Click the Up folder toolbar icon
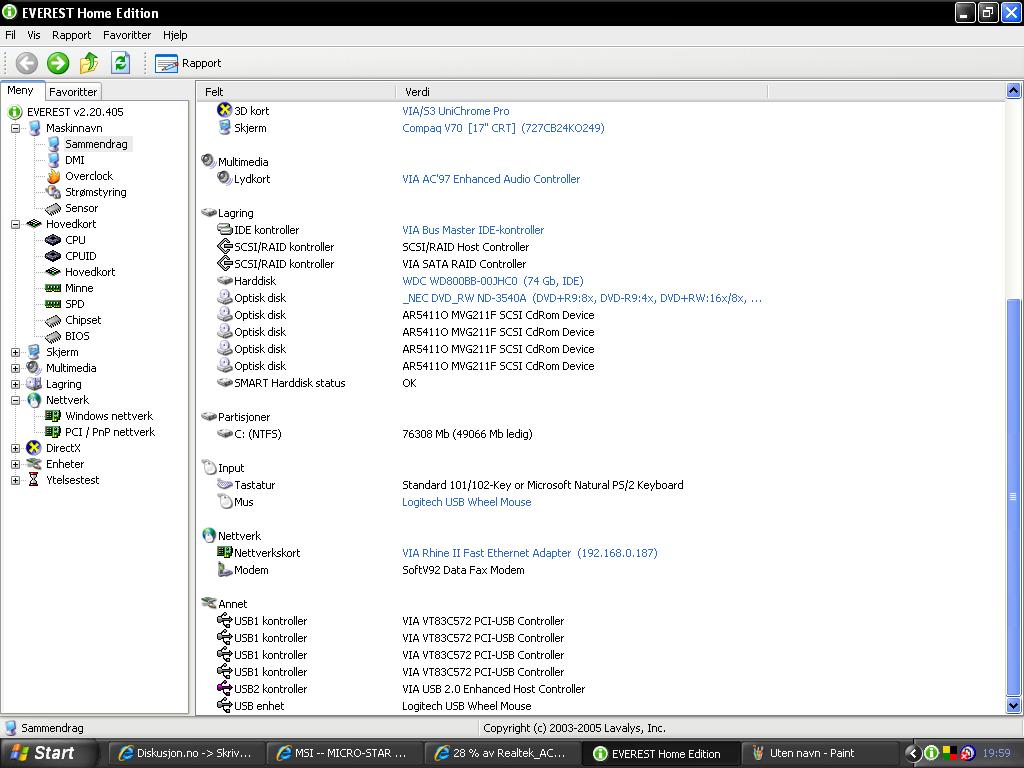The image size is (1024, 768). click(x=89, y=63)
